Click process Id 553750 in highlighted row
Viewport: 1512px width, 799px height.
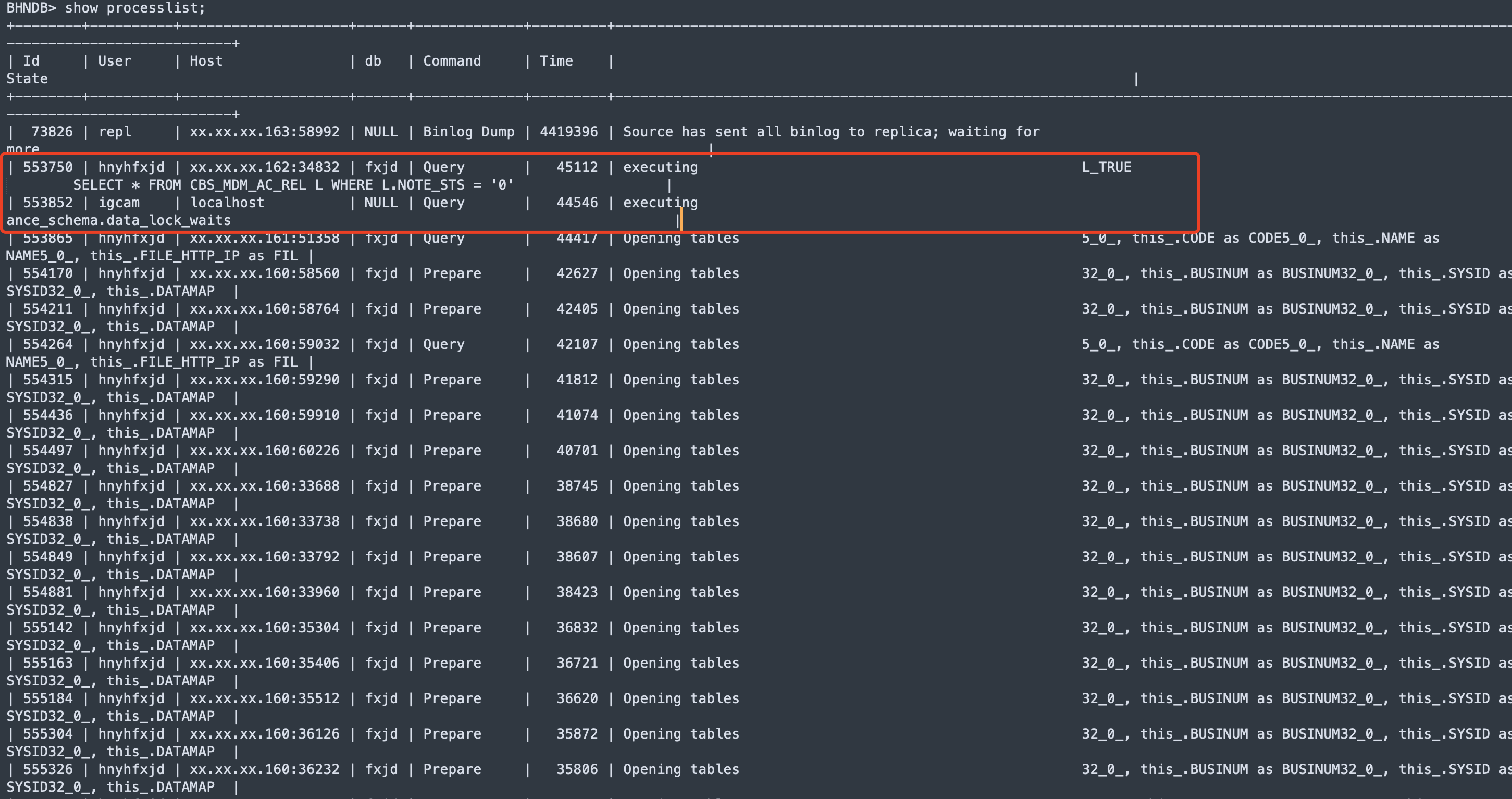tap(47, 167)
